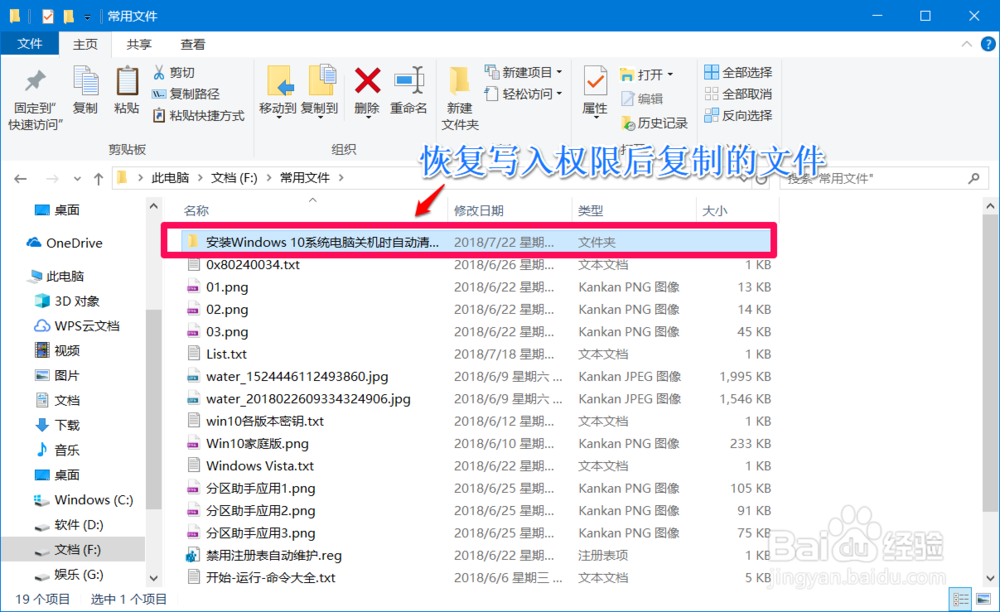Go back with the back arrow
This screenshot has width=1000, height=612.
click(x=20, y=178)
